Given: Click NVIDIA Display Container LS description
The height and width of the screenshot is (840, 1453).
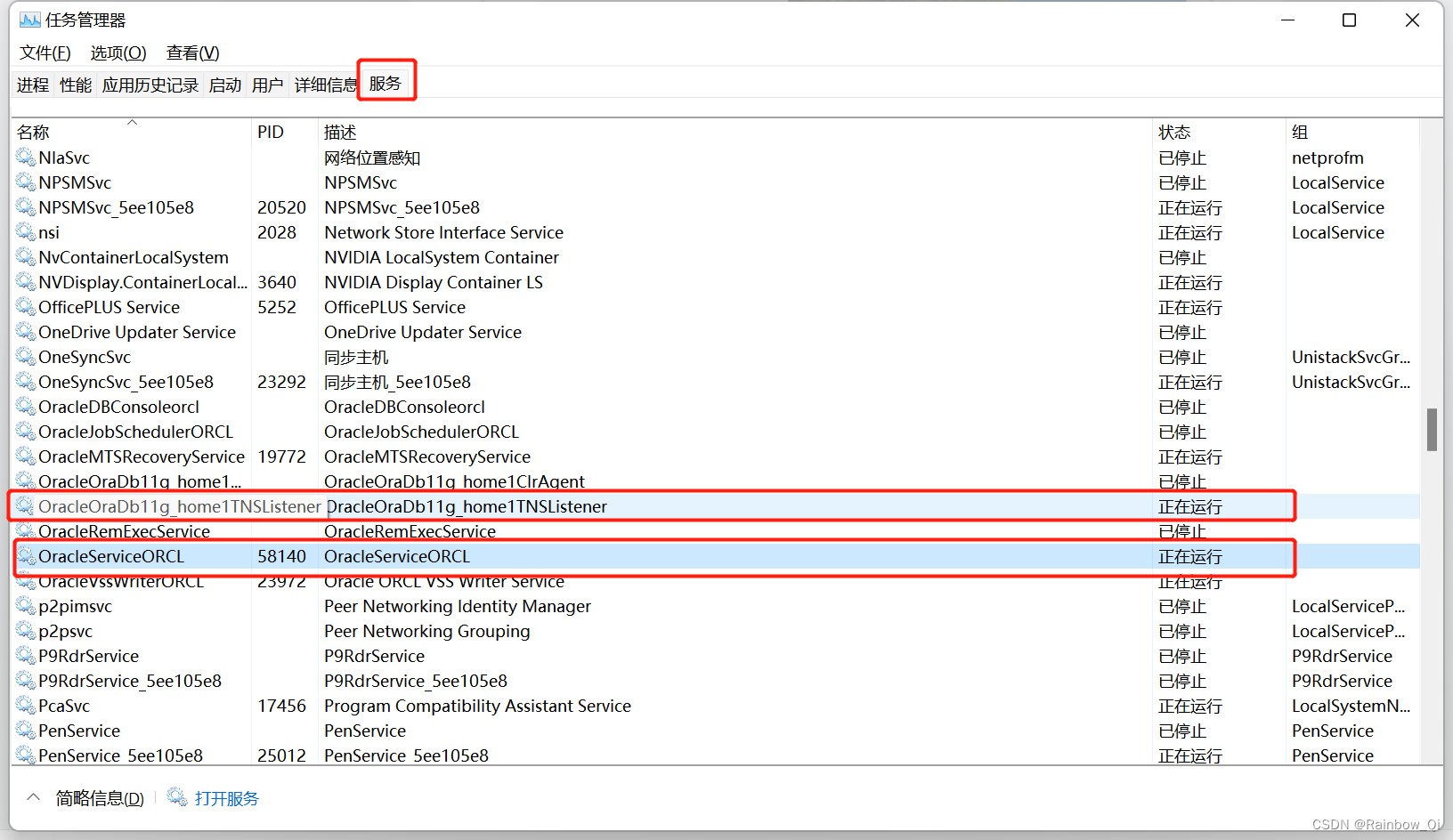Looking at the screenshot, I should point(434,282).
